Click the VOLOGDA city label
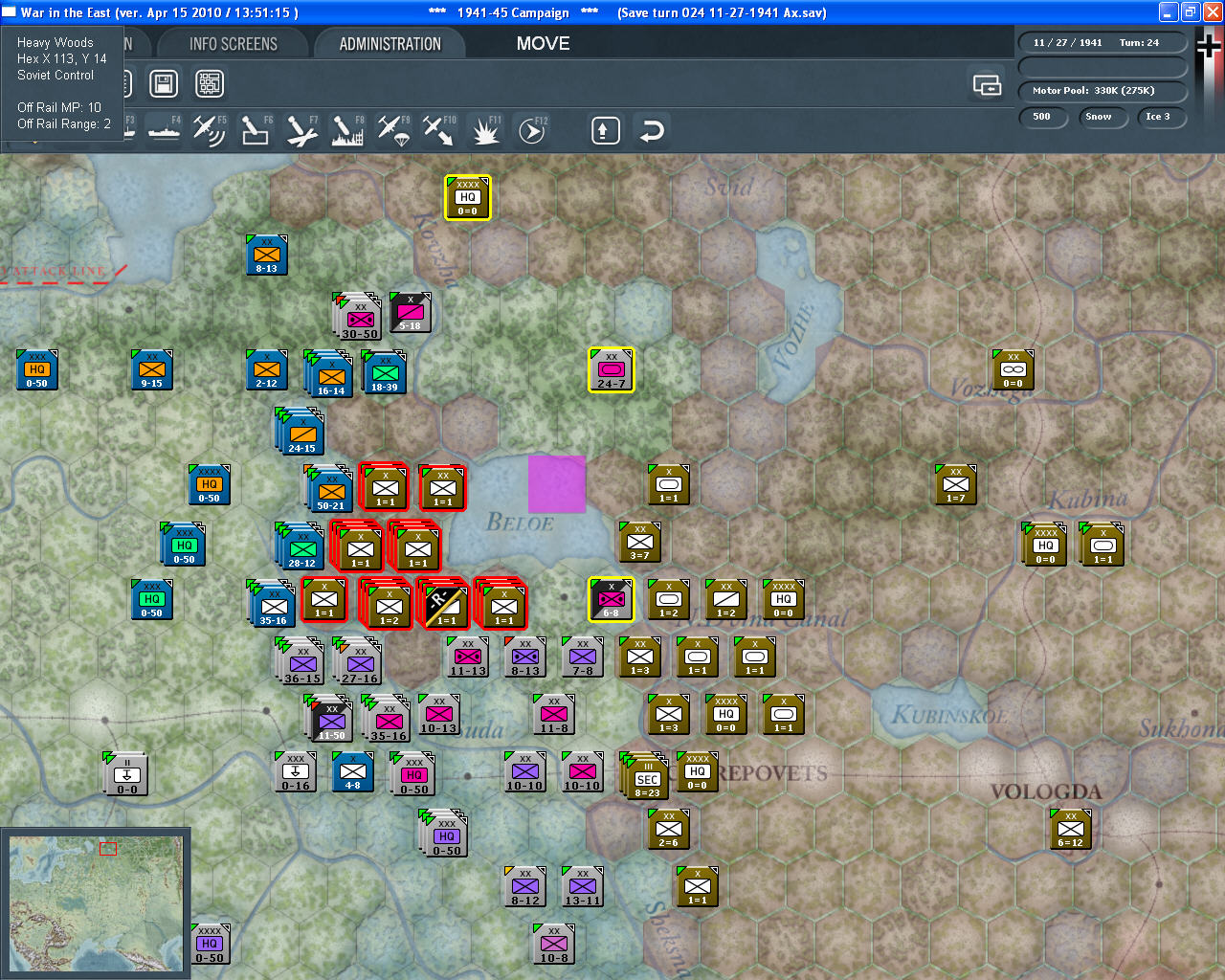Image resolution: width=1225 pixels, height=980 pixels. [1045, 791]
